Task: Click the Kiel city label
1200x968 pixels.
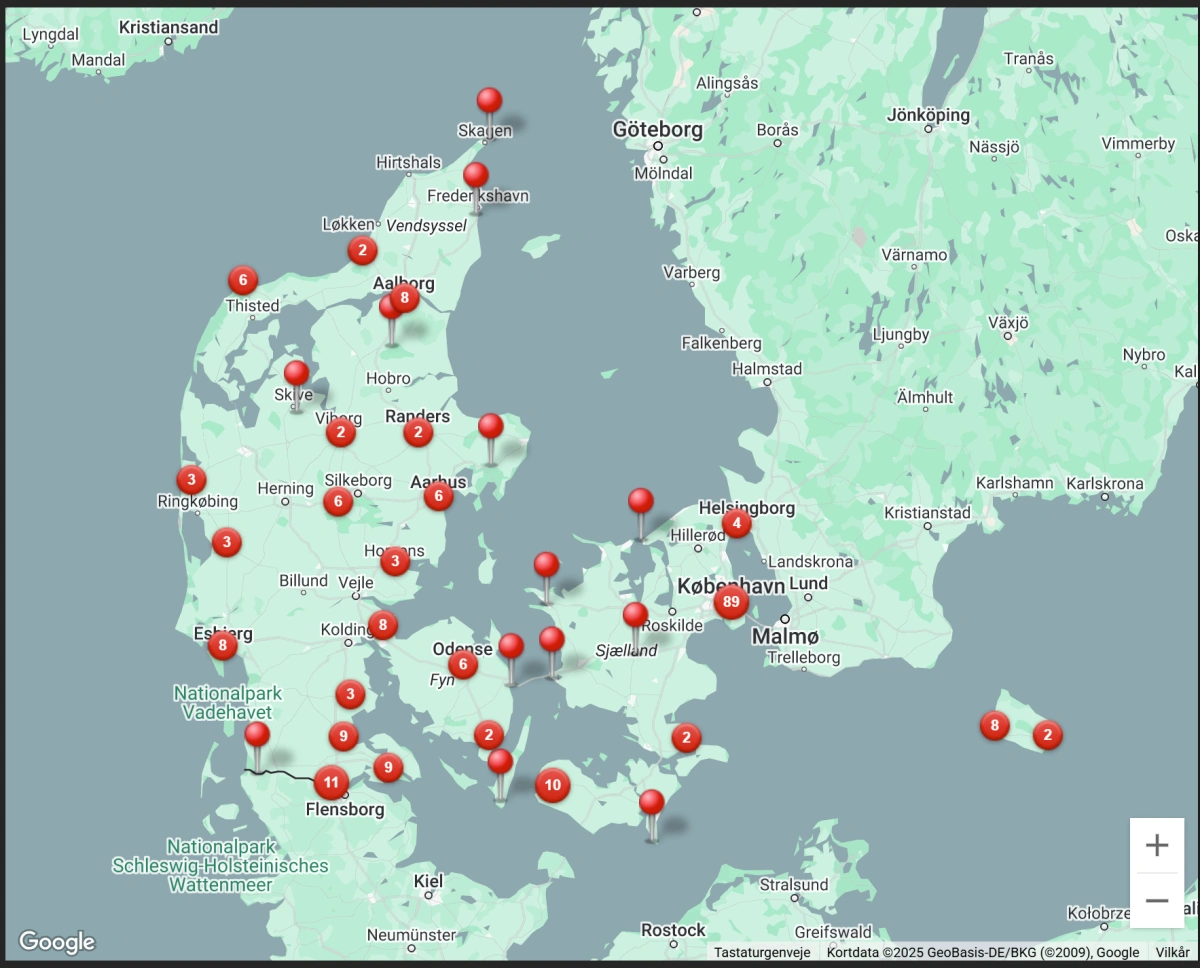Action: (428, 881)
